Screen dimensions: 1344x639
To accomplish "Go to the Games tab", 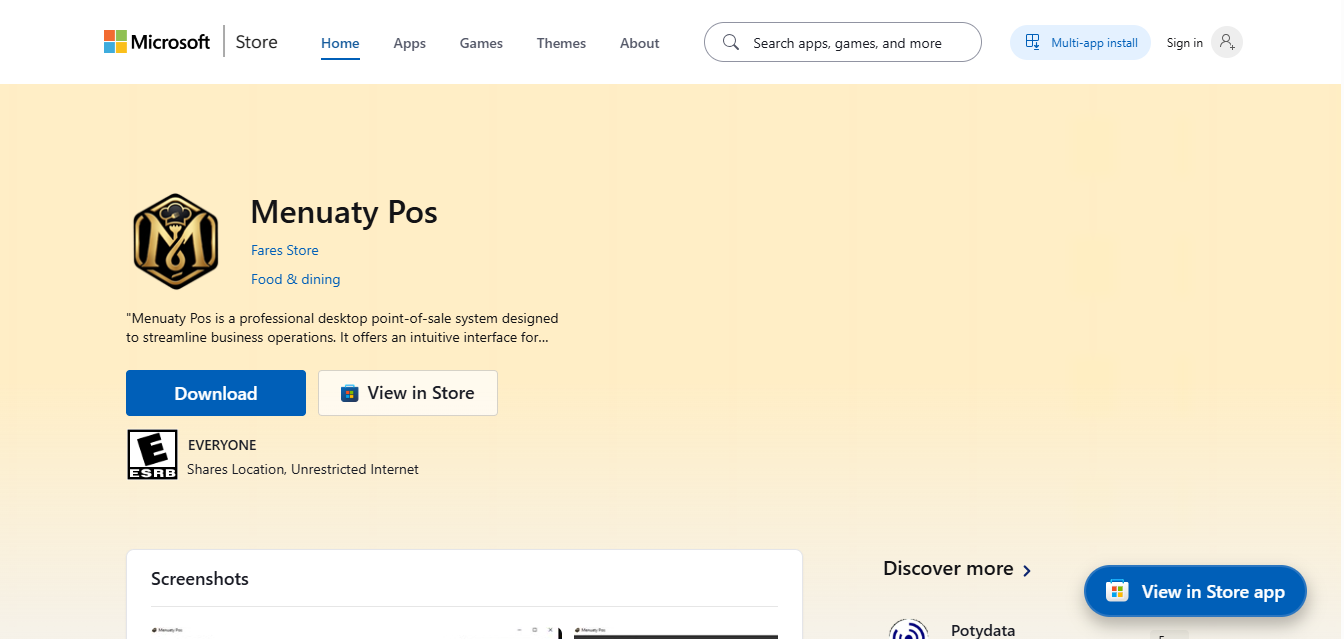I will (481, 43).
